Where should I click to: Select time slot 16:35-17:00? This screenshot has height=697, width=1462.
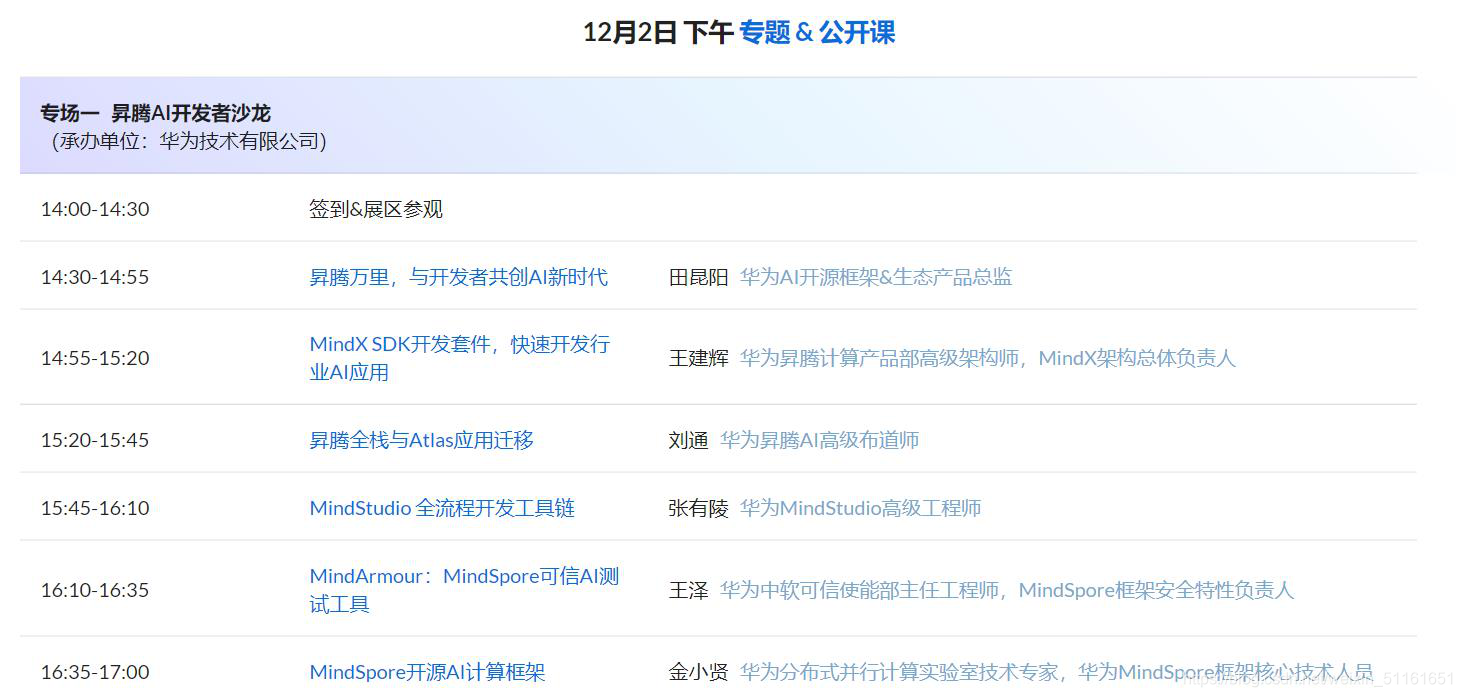(95, 672)
